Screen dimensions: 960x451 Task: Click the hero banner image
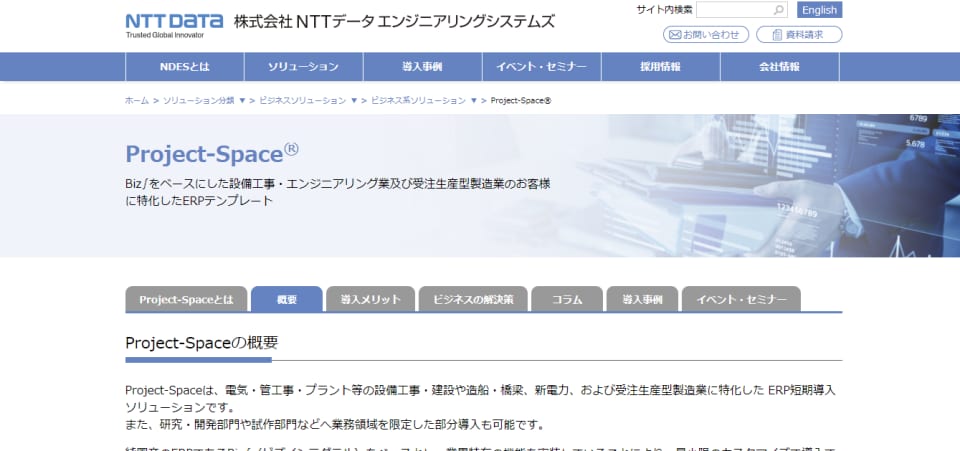tap(480, 185)
